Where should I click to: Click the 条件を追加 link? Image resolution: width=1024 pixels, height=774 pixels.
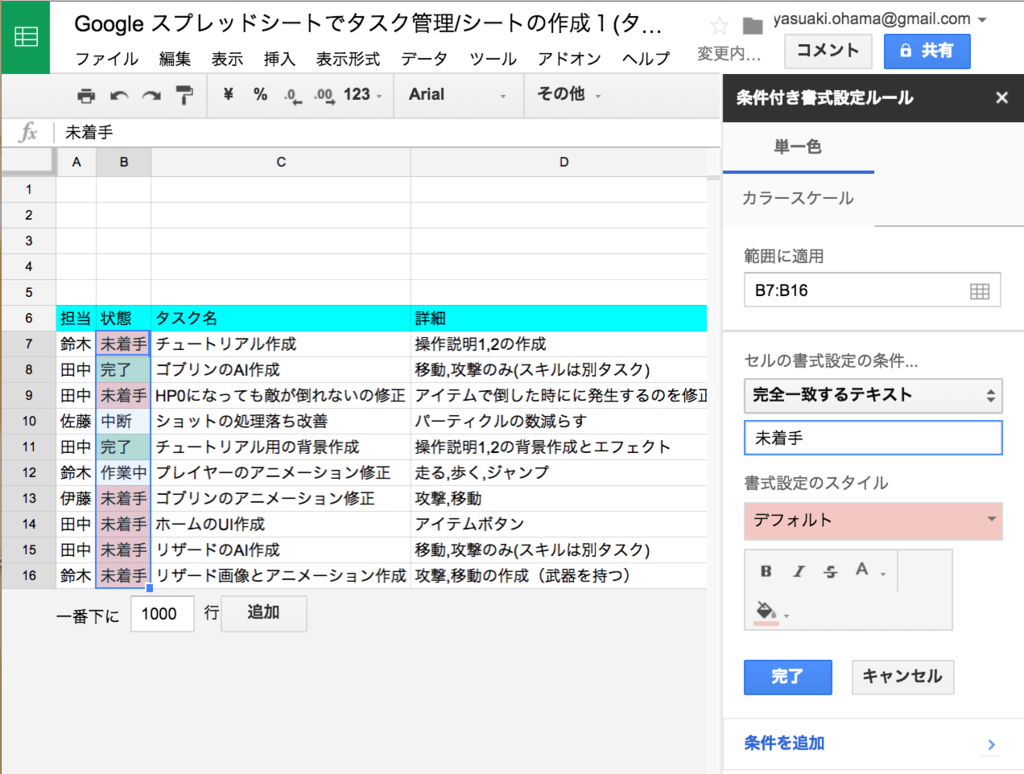[x=784, y=744]
